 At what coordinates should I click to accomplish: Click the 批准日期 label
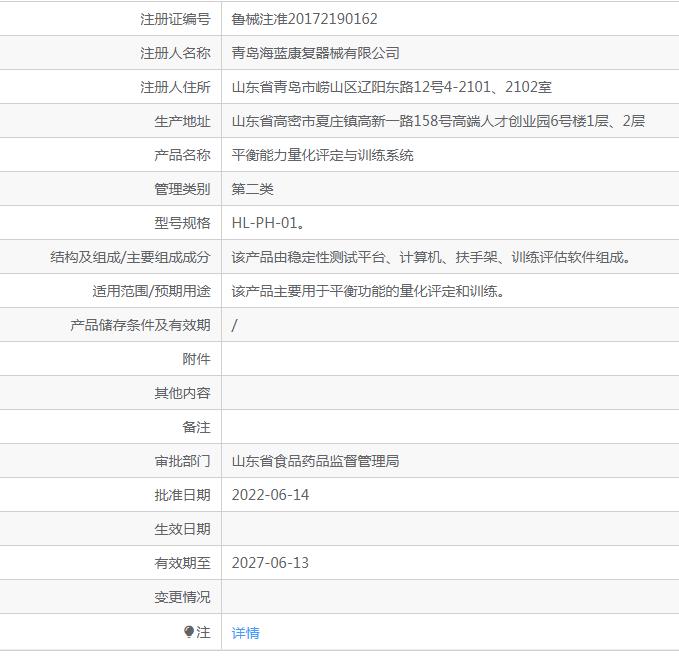coord(182,495)
